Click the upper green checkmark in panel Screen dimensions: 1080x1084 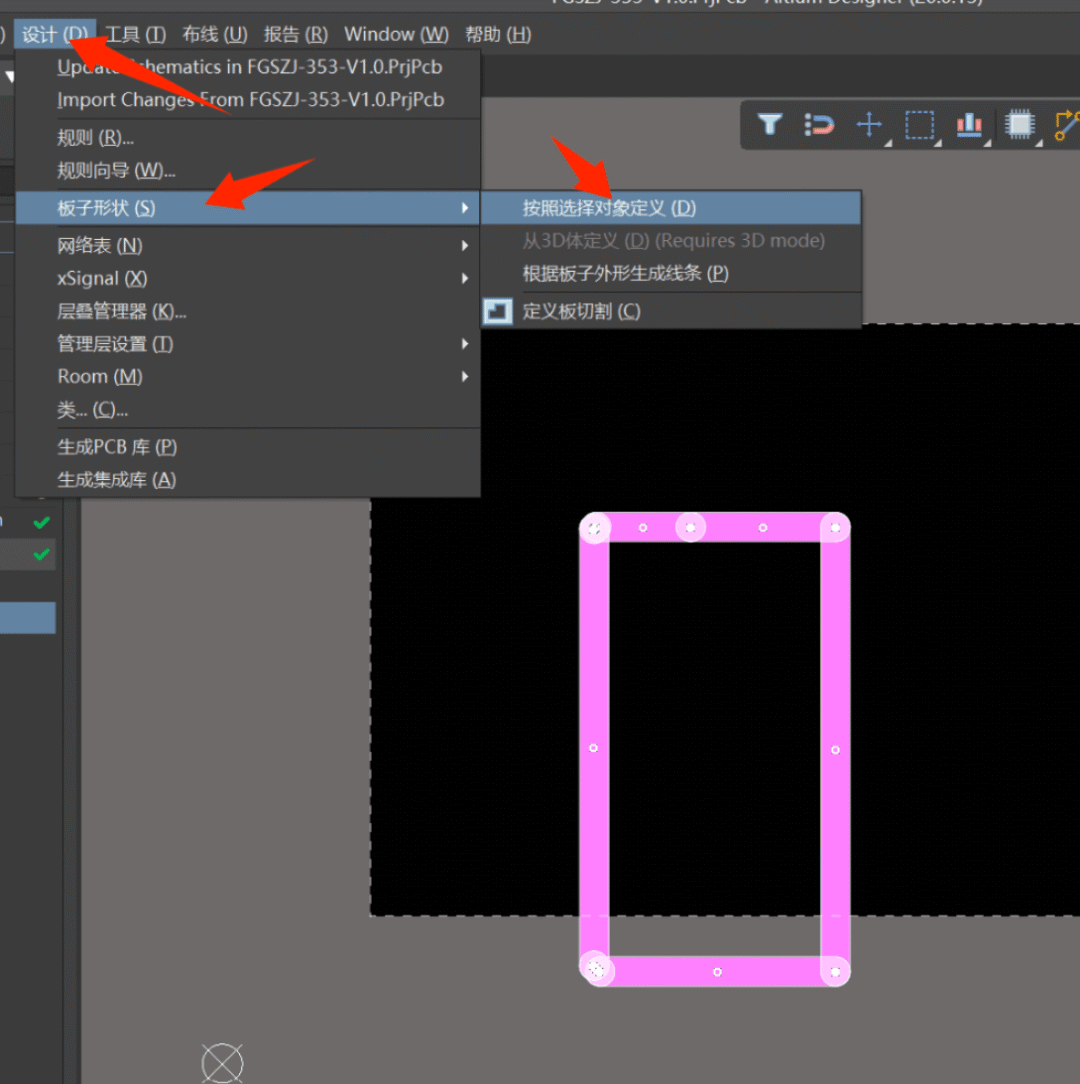41,522
